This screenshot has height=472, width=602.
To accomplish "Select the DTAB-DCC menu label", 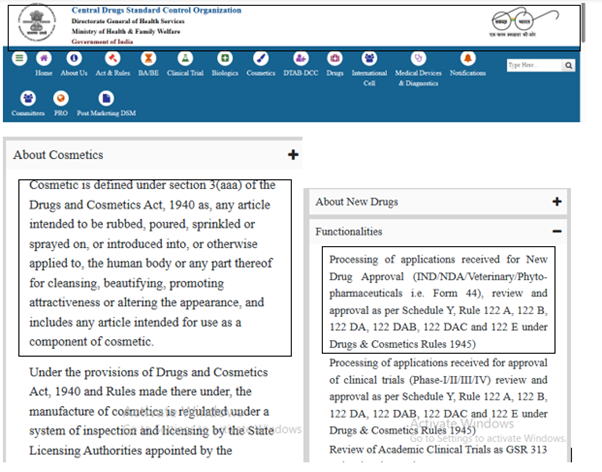I will 301,73.
